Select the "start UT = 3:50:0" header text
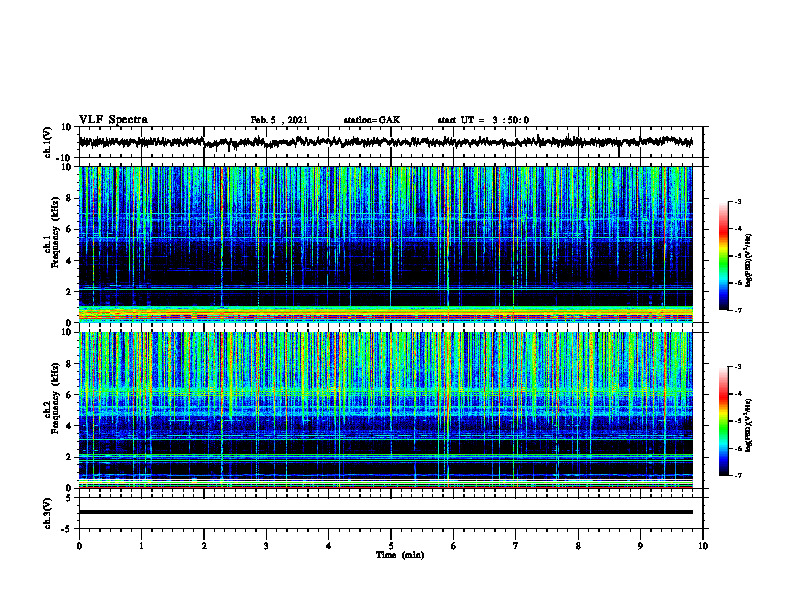 point(483,120)
